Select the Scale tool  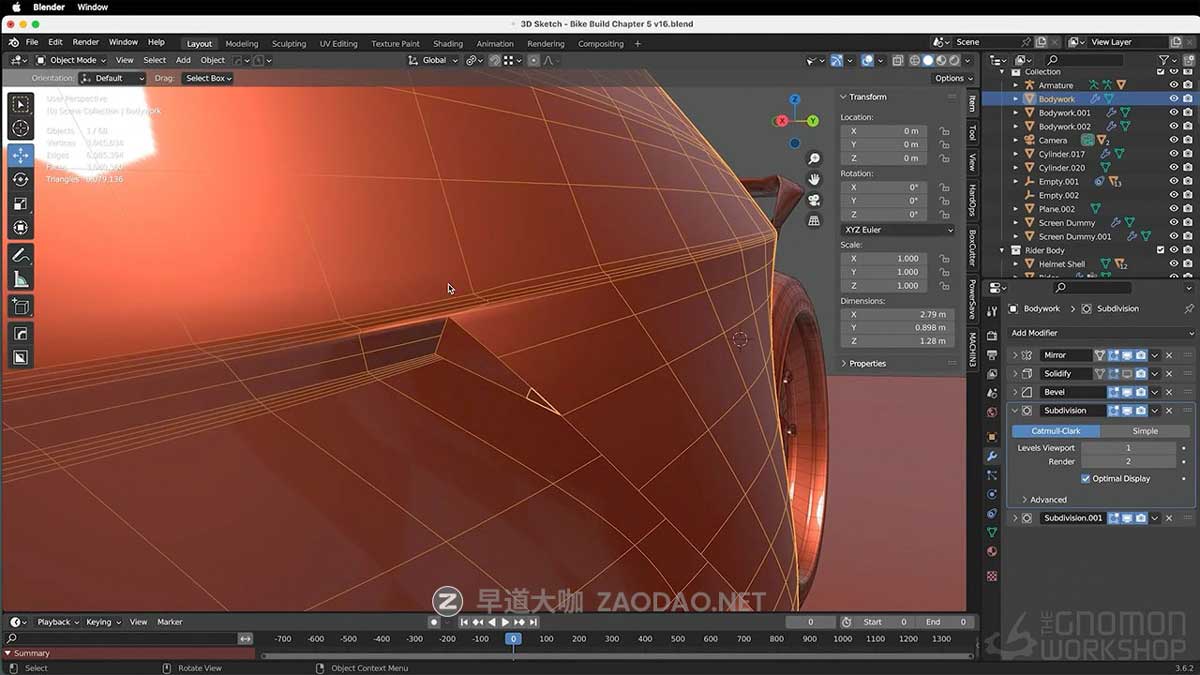[x=21, y=203]
